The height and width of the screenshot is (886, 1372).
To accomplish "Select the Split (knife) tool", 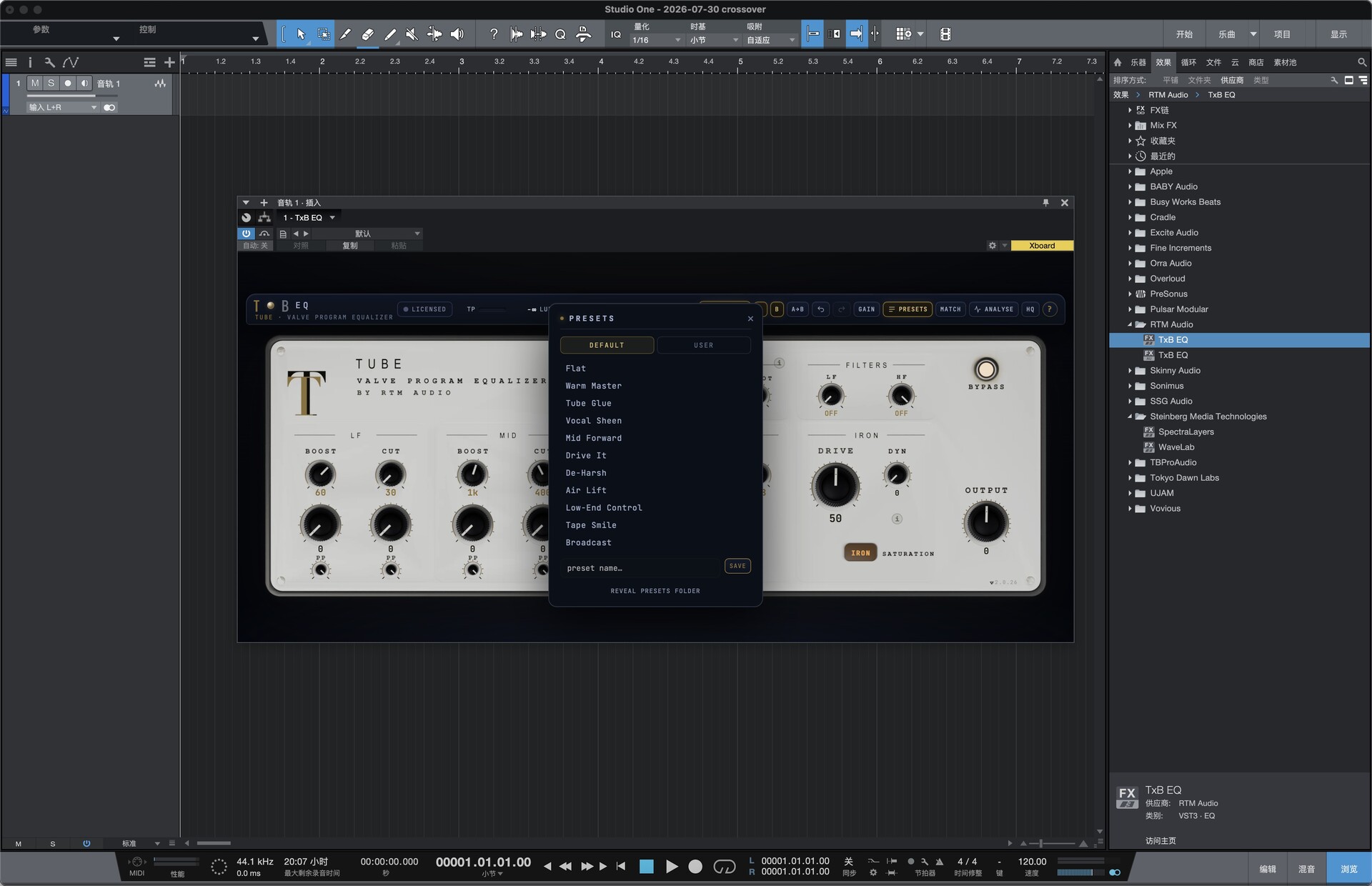I will [346, 34].
